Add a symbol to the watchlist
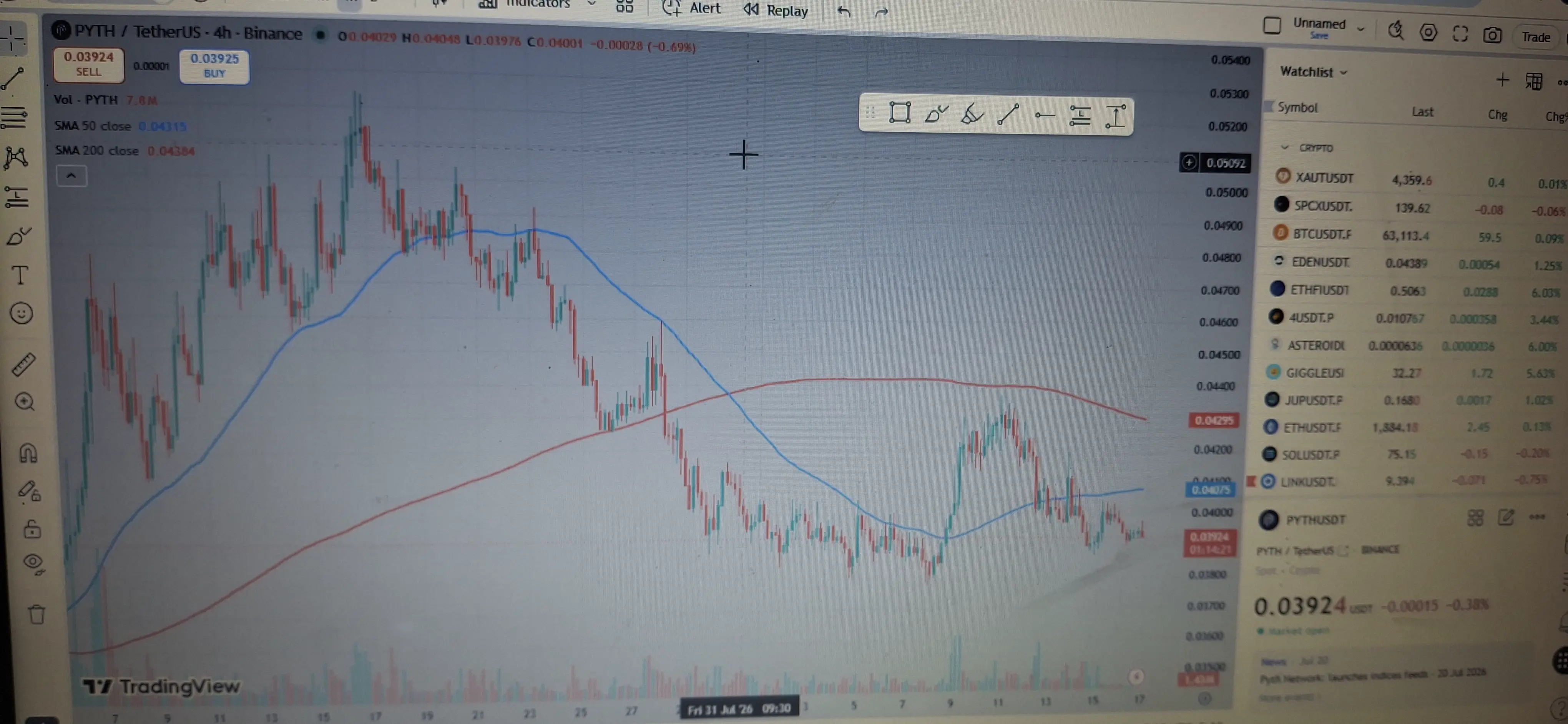This screenshot has height=724, width=1568. click(x=1502, y=80)
